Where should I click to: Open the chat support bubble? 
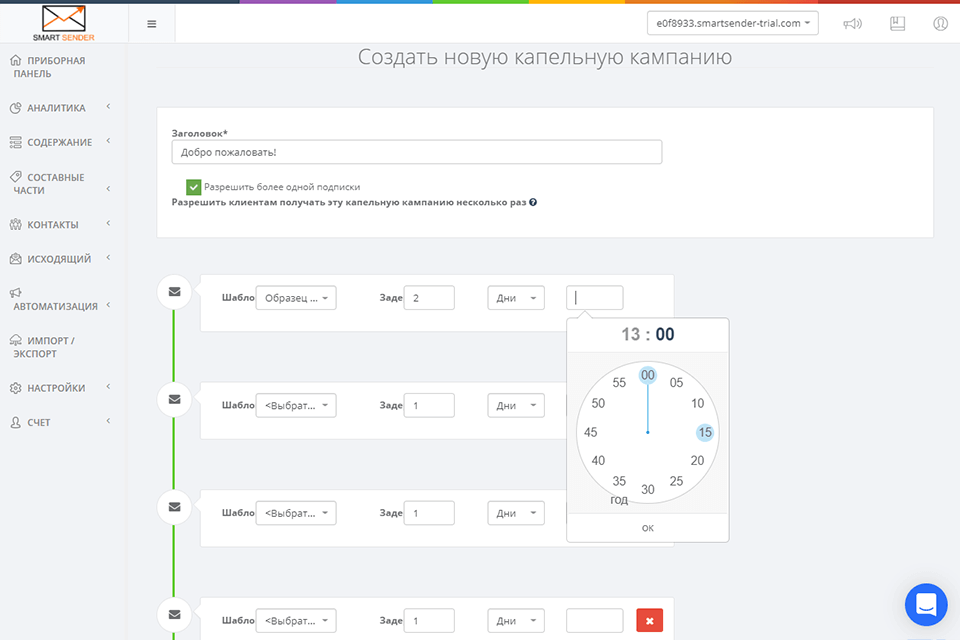[x=926, y=604]
